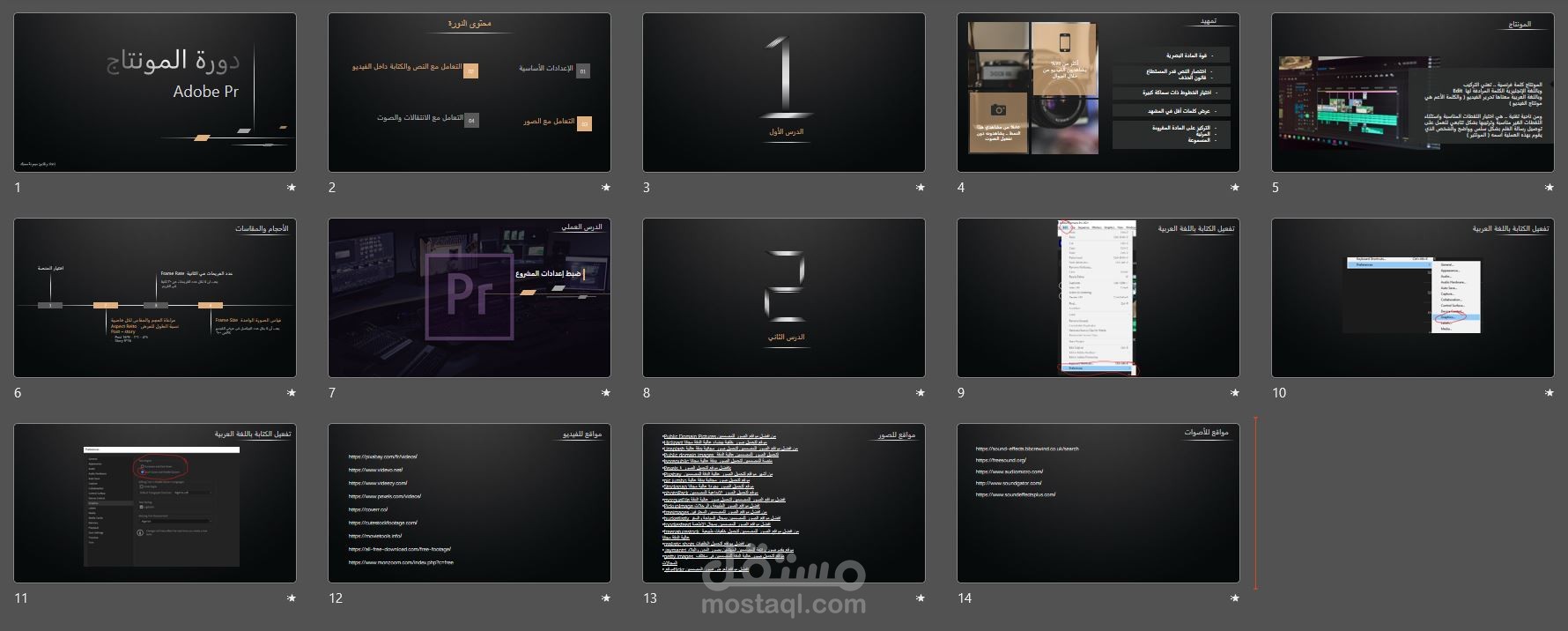Click the animation star under slide 9
The width and height of the screenshot is (1568, 631).
tap(1235, 393)
